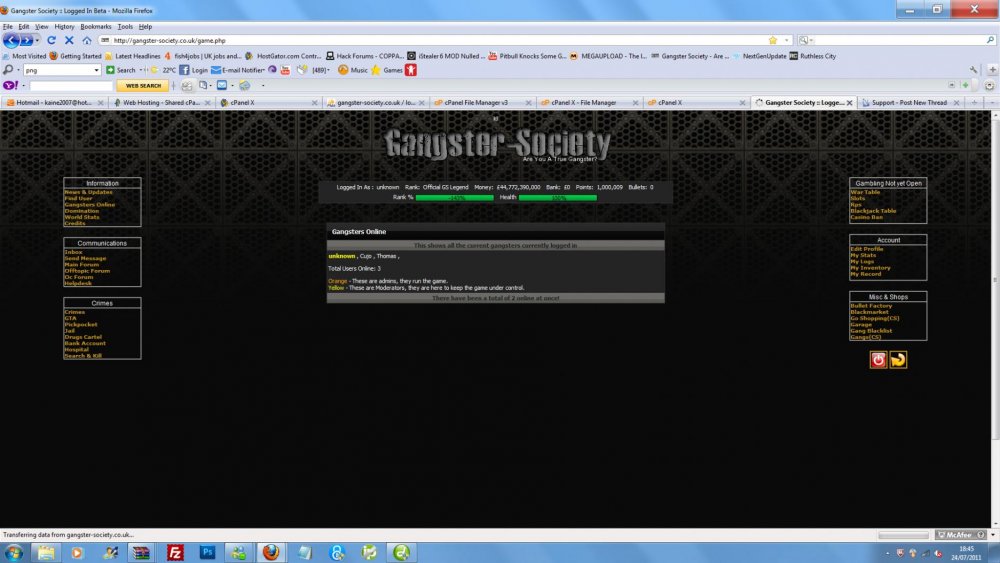Open the Blackjack Table link
Viewport: 1000px width, 563px height.
pyautogui.click(x=872, y=211)
